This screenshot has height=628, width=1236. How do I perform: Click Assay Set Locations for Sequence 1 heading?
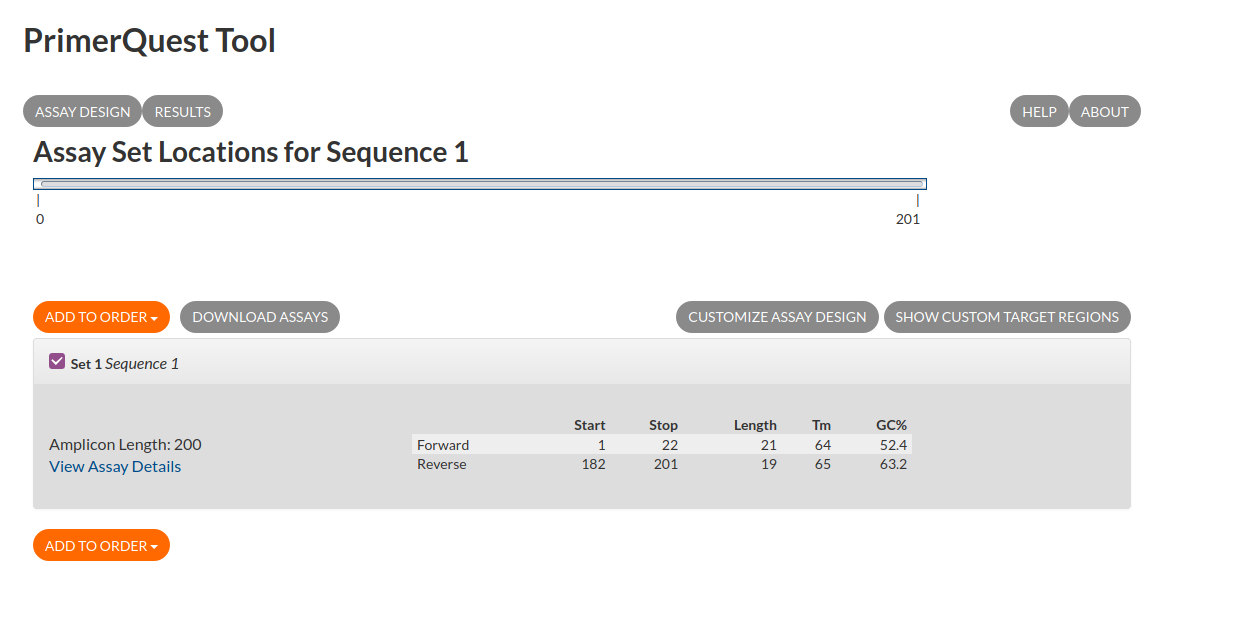pyautogui.click(x=251, y=153)
